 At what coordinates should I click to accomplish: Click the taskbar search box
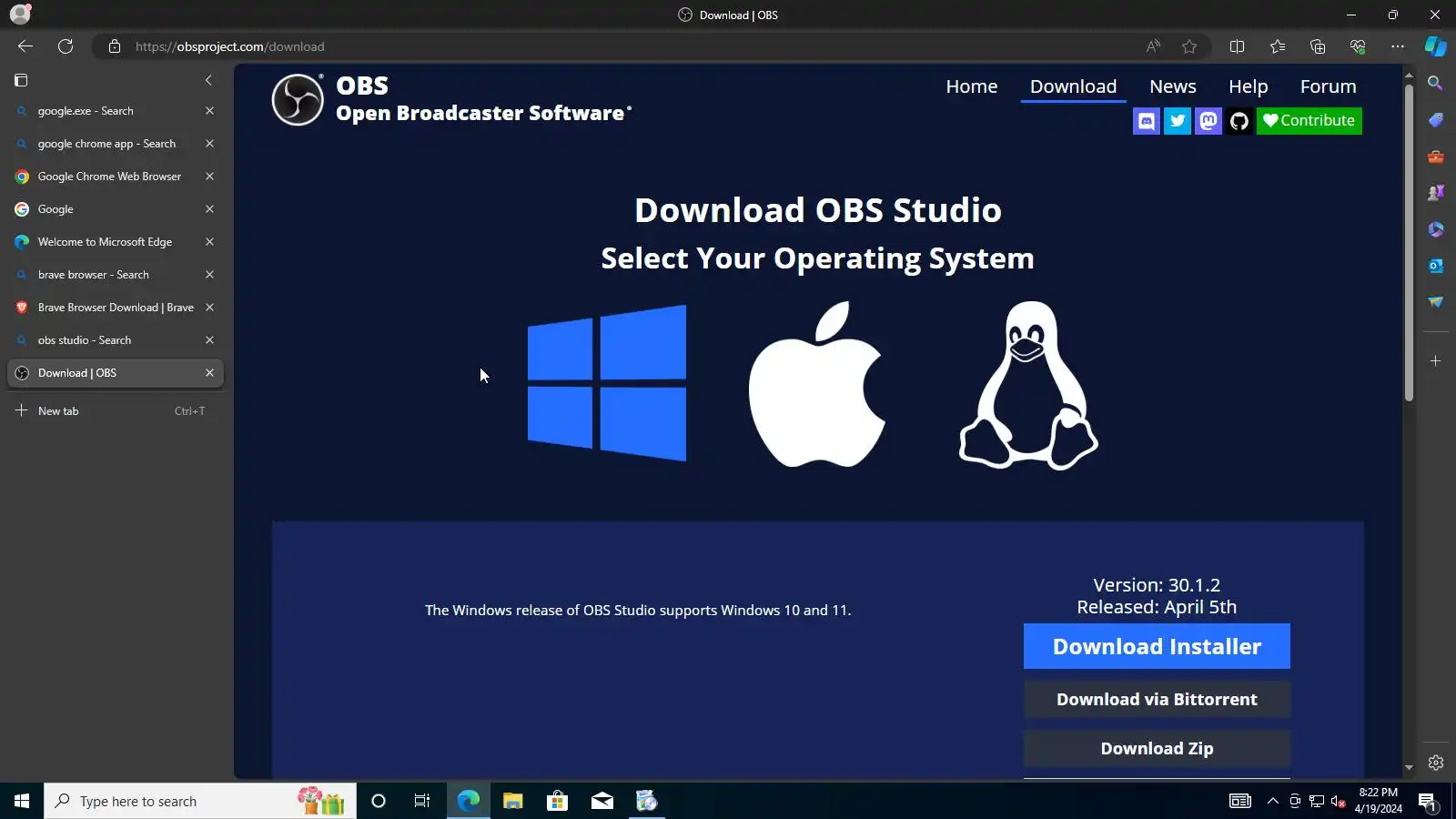[200, 801]
